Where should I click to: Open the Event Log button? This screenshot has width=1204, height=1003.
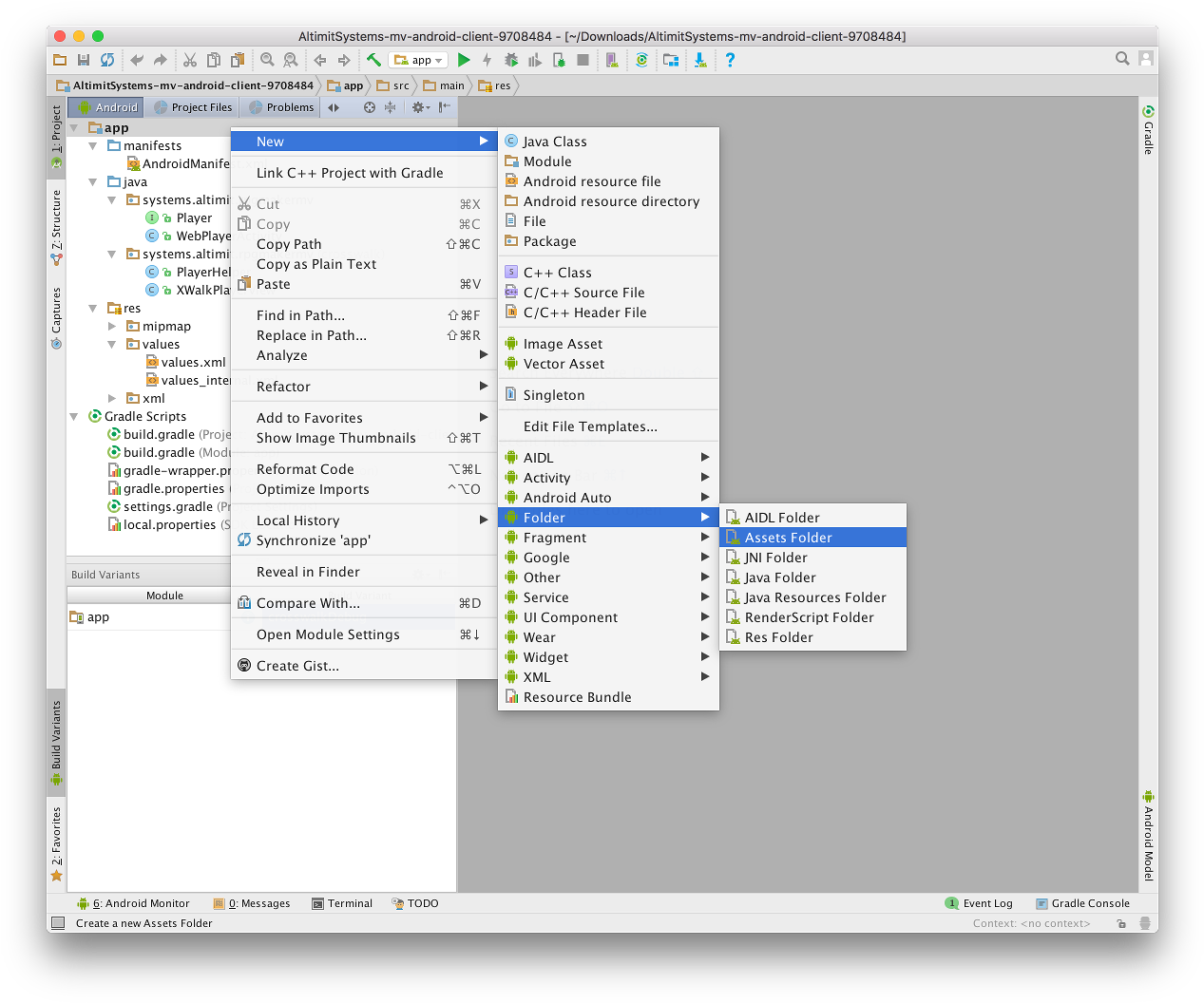pos(979,903)
